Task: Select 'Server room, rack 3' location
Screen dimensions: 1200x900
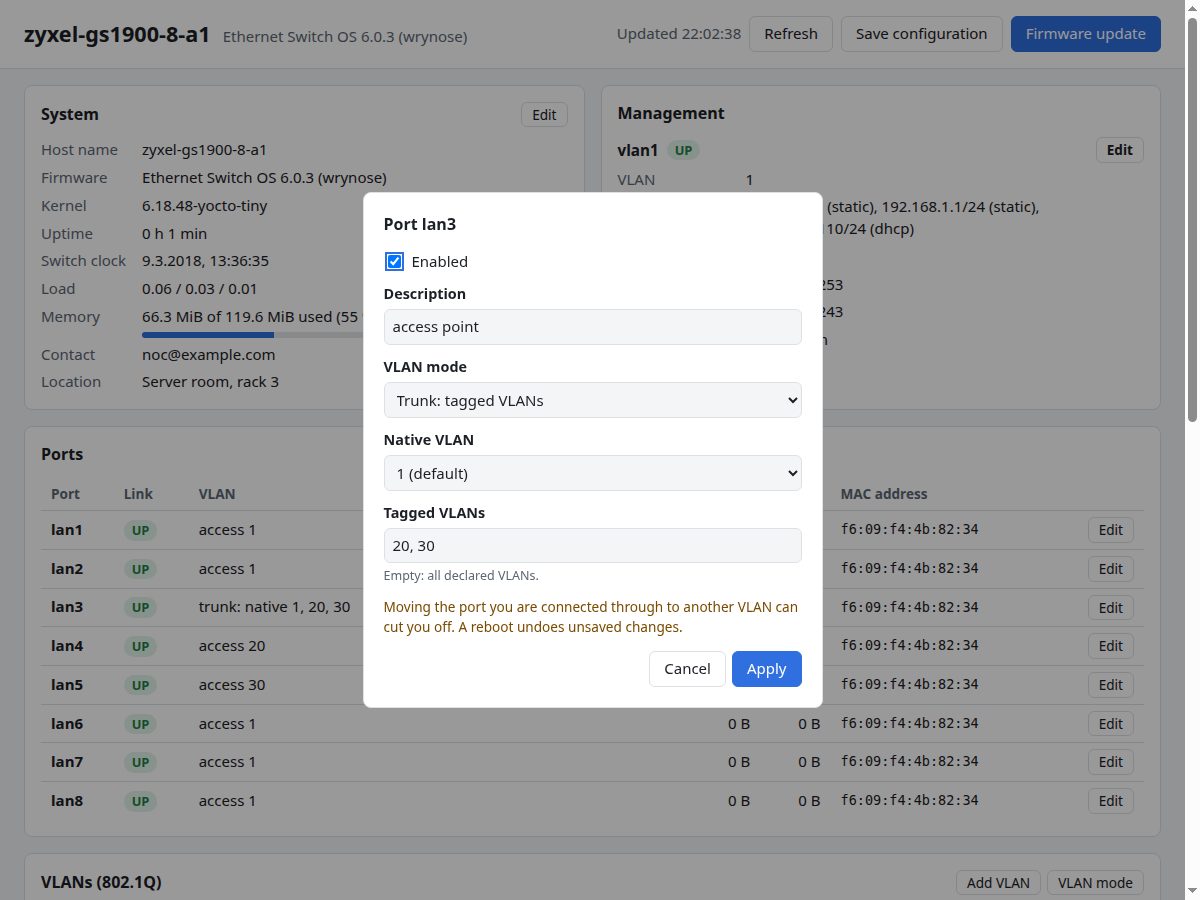Action: tap(210, 382)
